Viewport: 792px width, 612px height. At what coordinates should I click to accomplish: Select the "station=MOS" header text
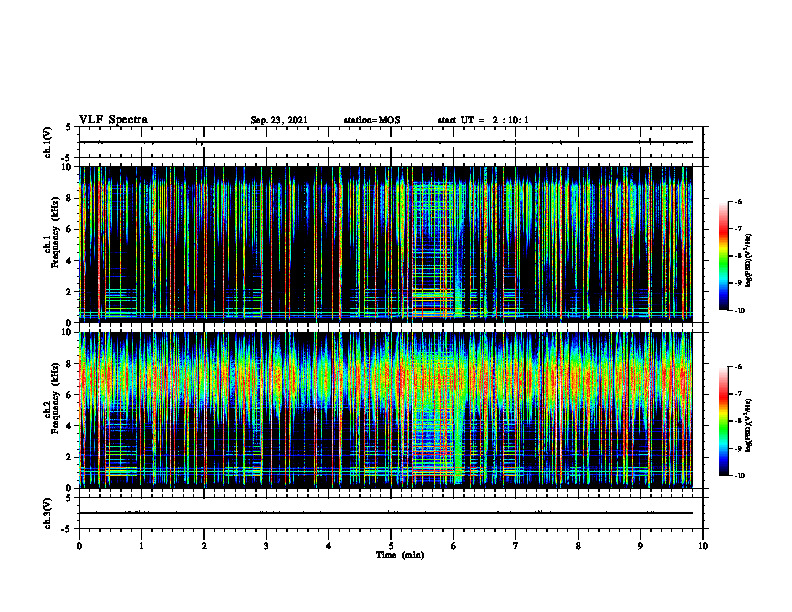point(372,120)
